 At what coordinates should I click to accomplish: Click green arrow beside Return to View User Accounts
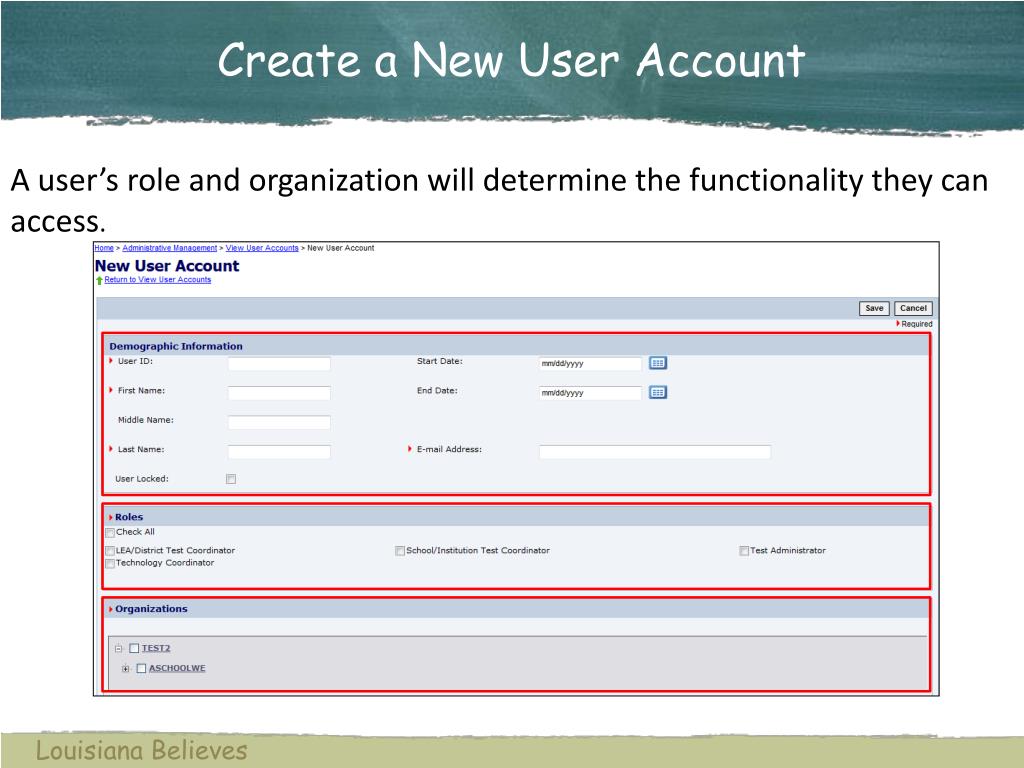coord(99,281)
